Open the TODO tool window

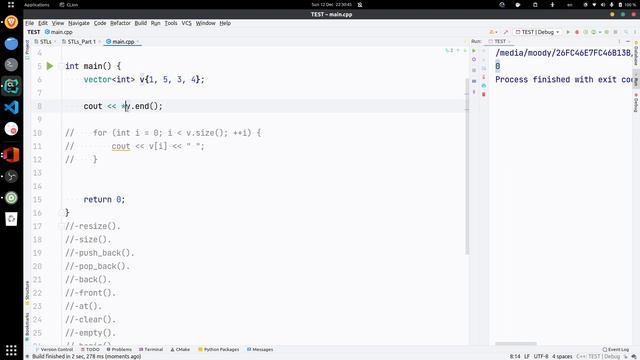pyautogui.click(x=90, y=349)
